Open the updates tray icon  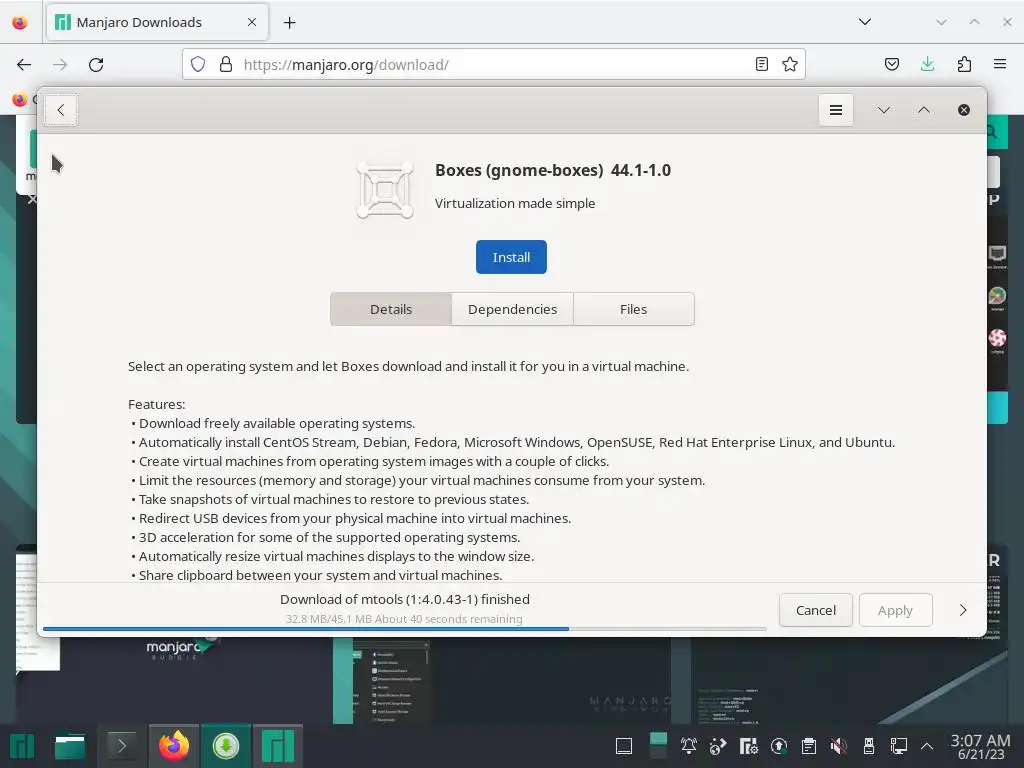pos(778,746)
